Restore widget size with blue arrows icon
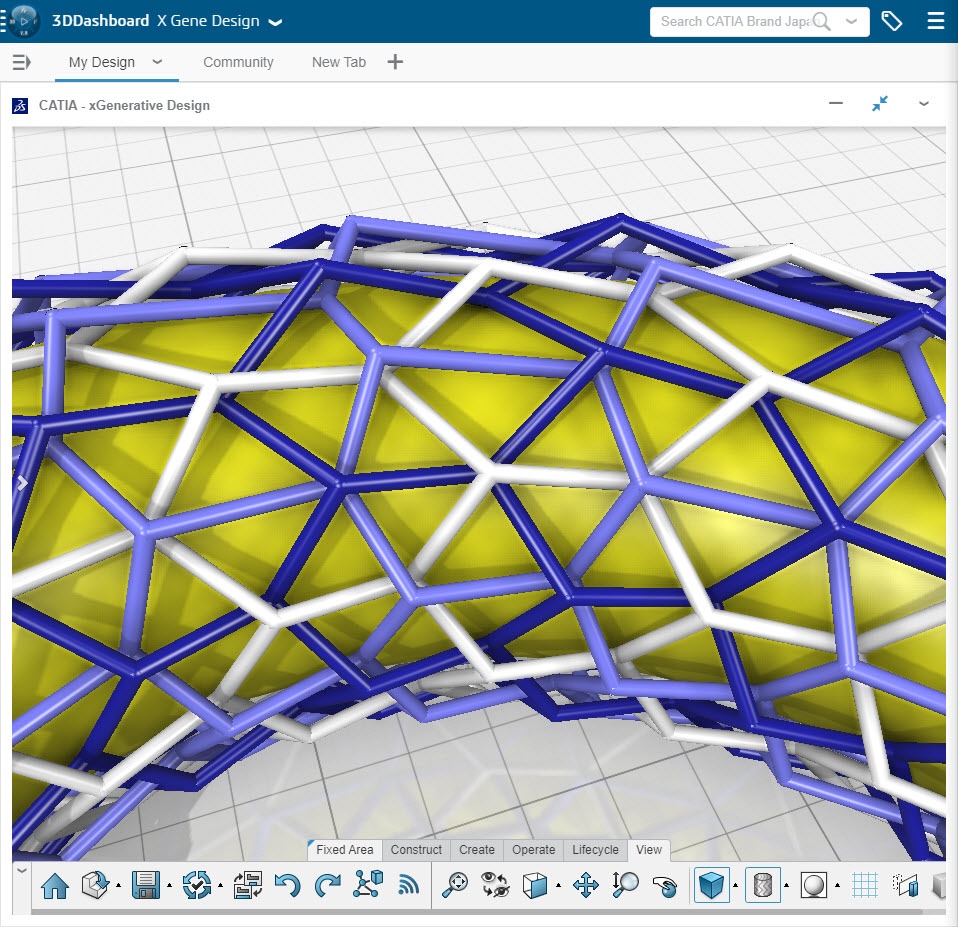Image resolution: width=958 pixels, height=927 pixels. pos(880,103)
